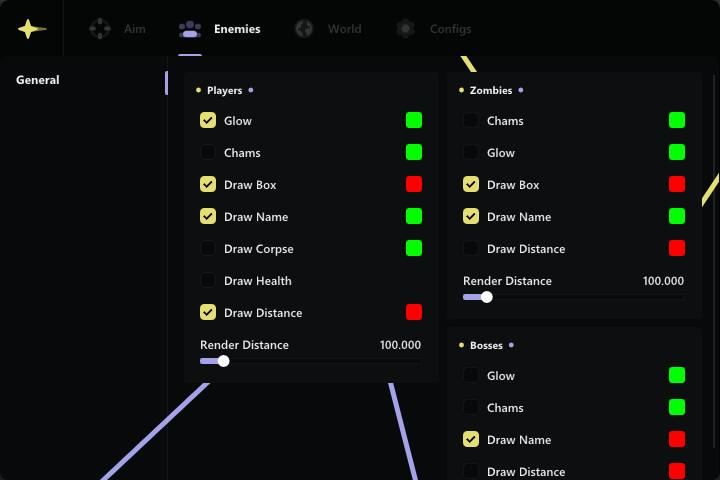Click the Aim crosshair icon
Viewport: 720px width, 480px height.
click(x=100, y=29)
